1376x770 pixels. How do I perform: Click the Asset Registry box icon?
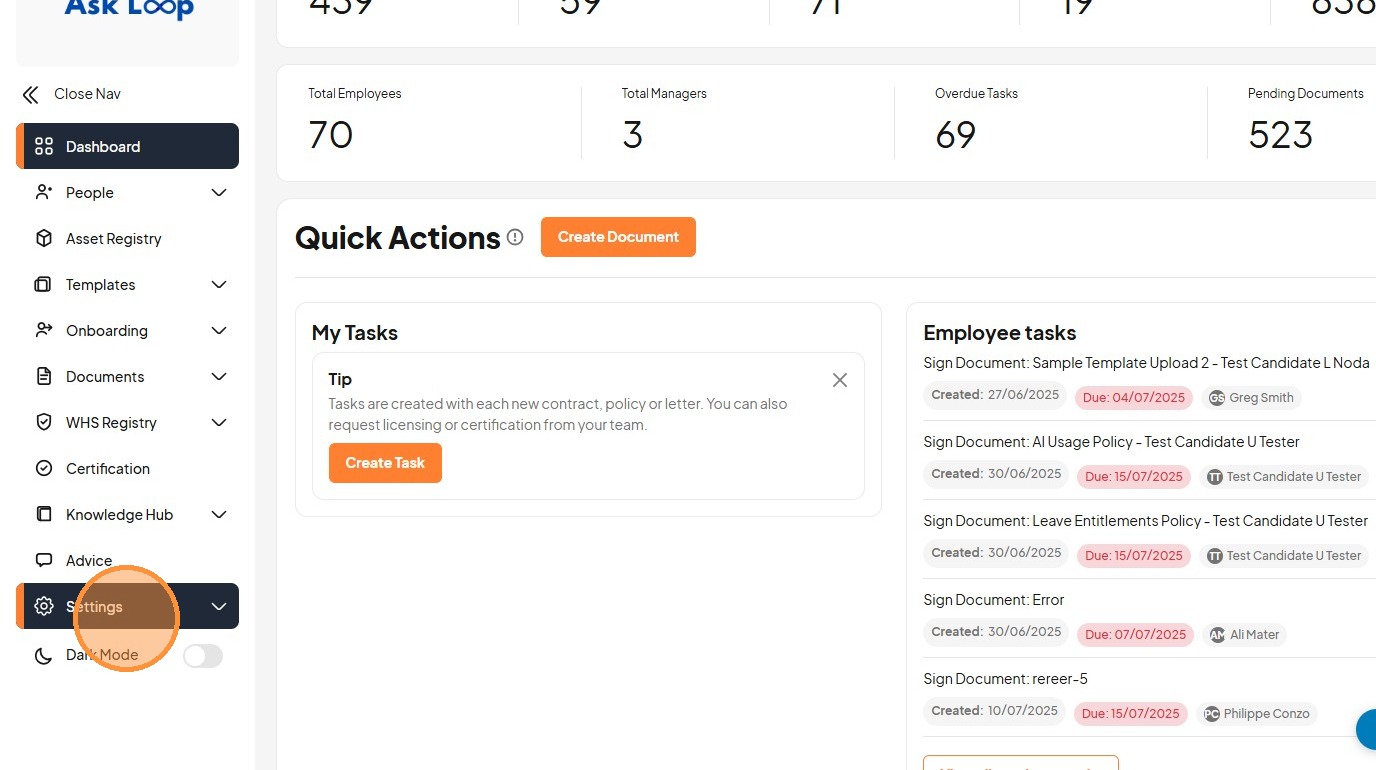[44, 239]
